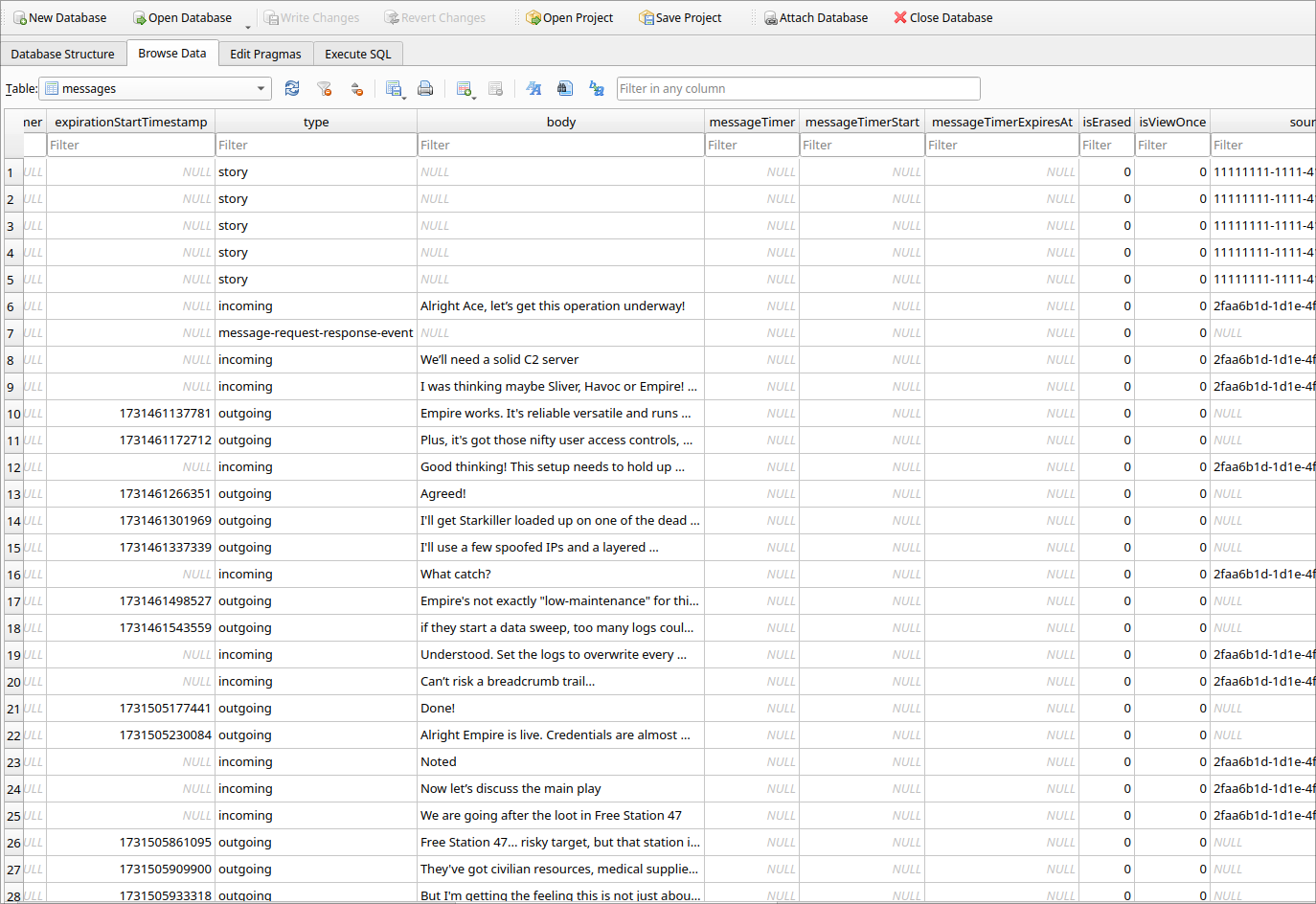
Task: Click the clear sorting icon
Action: click(356, 88)
